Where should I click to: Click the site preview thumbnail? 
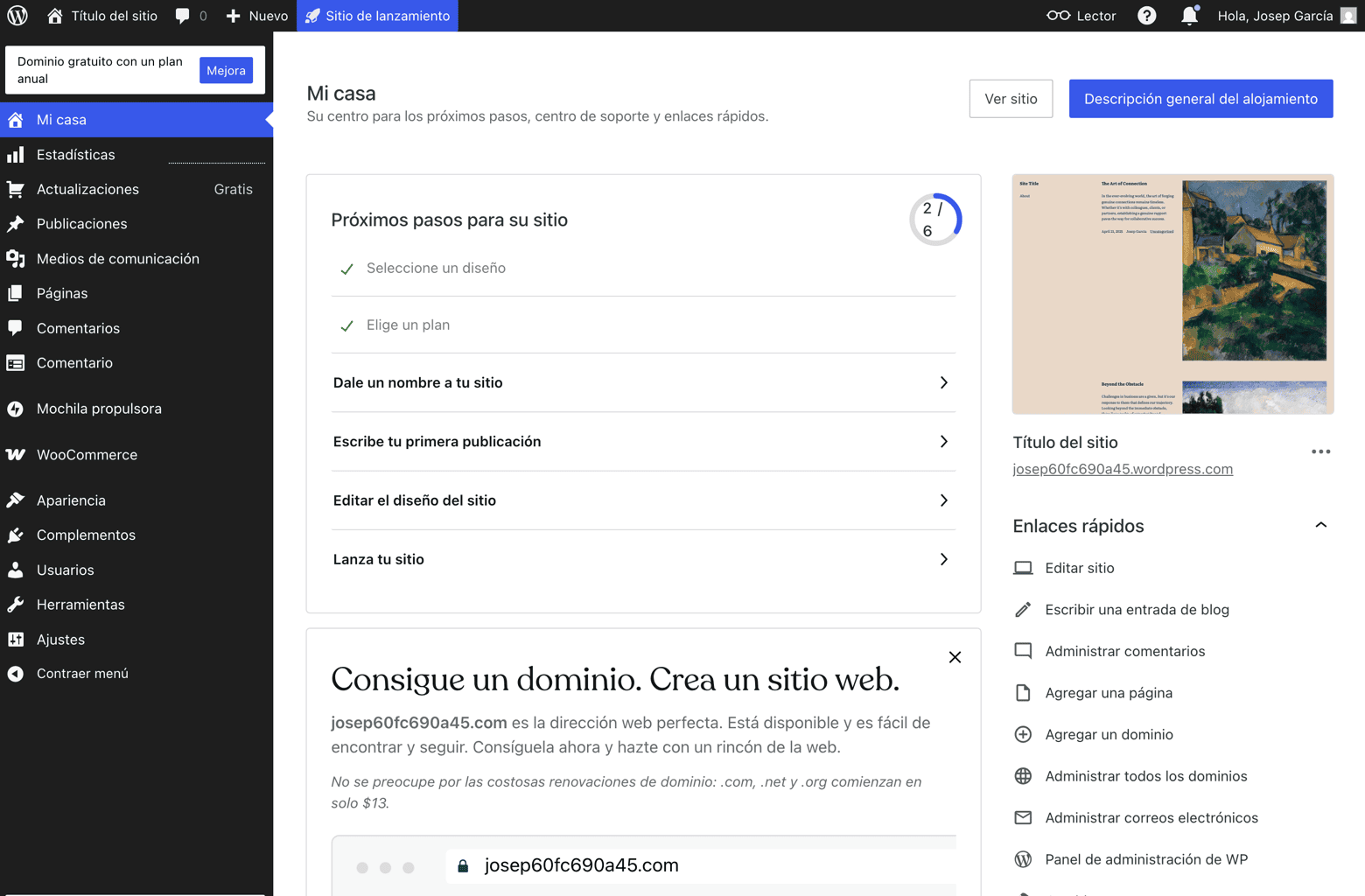(1172, 294)
